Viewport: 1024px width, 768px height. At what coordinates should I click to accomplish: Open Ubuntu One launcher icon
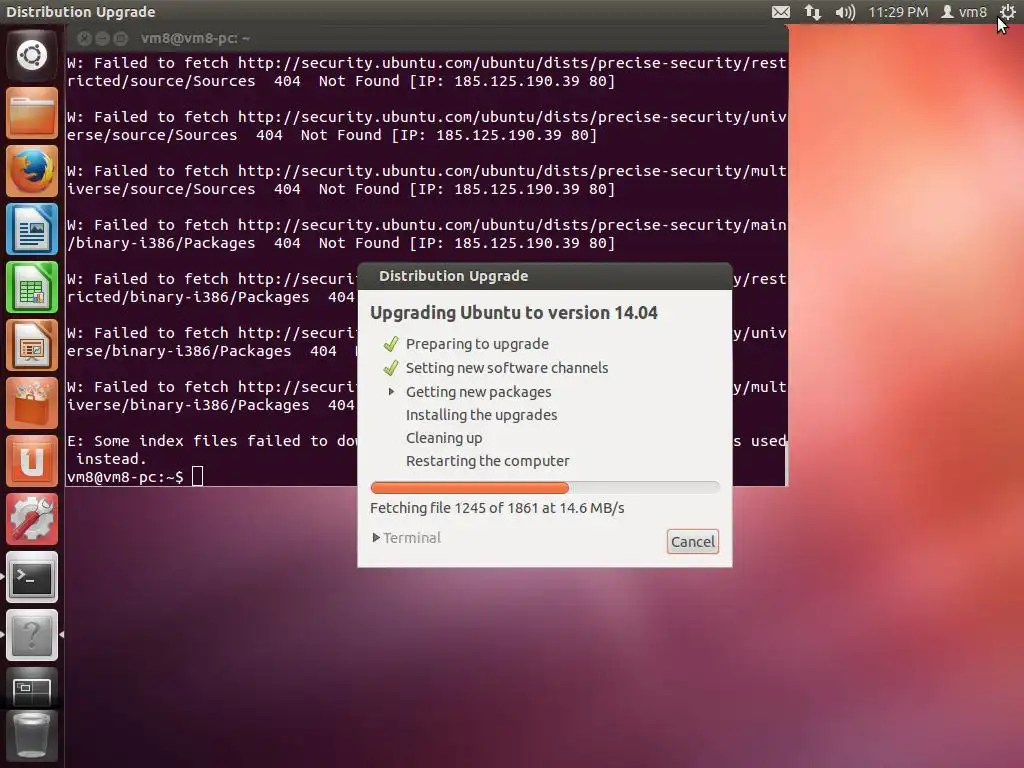(x=31, y=461)
